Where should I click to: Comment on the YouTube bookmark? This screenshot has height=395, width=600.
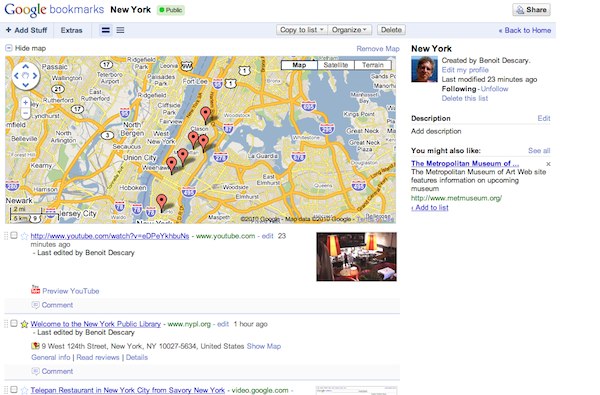coord(57,305)
